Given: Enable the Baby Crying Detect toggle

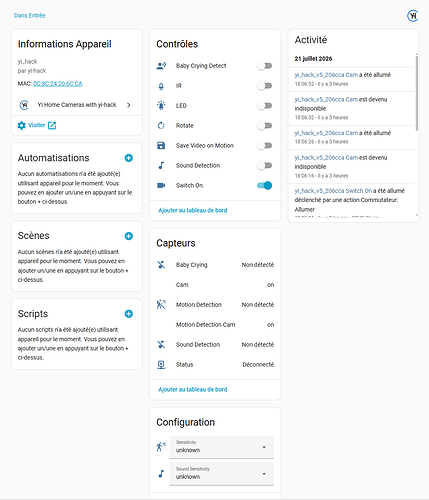Looking at the screenshot, I should [x=265, y=66].
